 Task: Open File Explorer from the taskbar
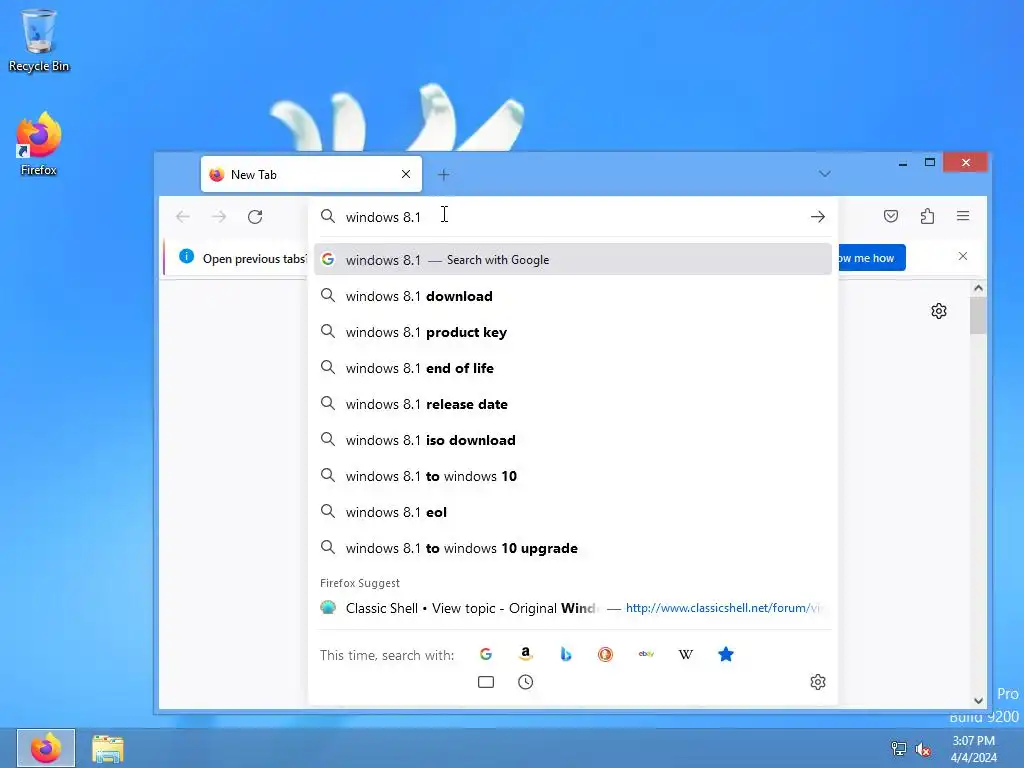click(107, 748)
